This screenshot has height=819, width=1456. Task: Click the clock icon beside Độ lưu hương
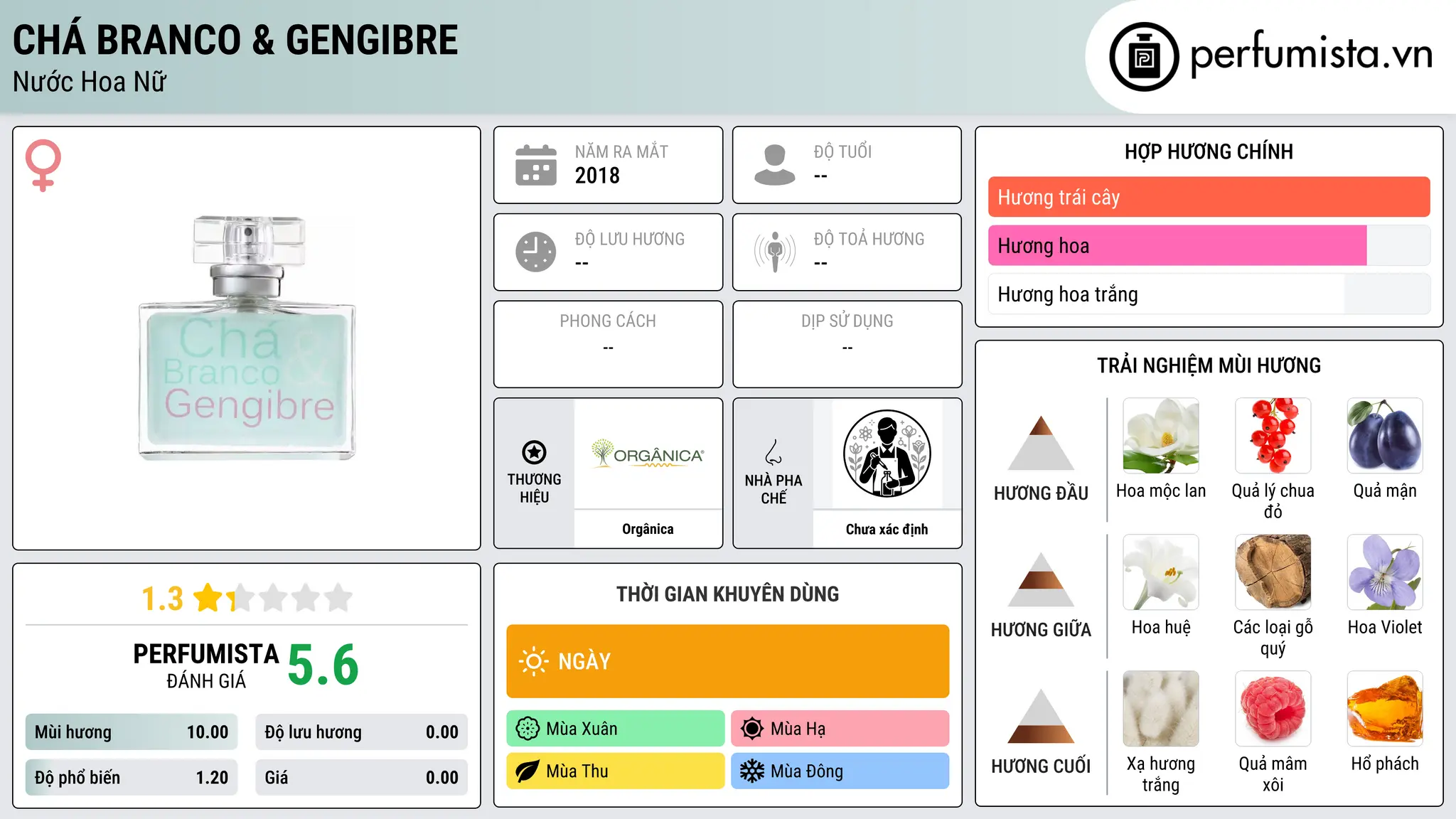pos(536,252)
